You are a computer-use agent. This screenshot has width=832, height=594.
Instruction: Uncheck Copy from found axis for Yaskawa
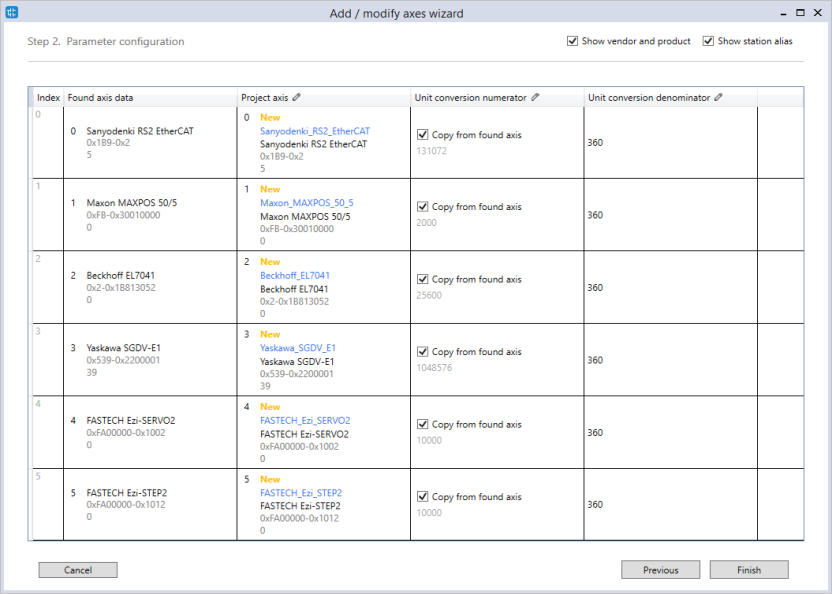coord(422,351)
